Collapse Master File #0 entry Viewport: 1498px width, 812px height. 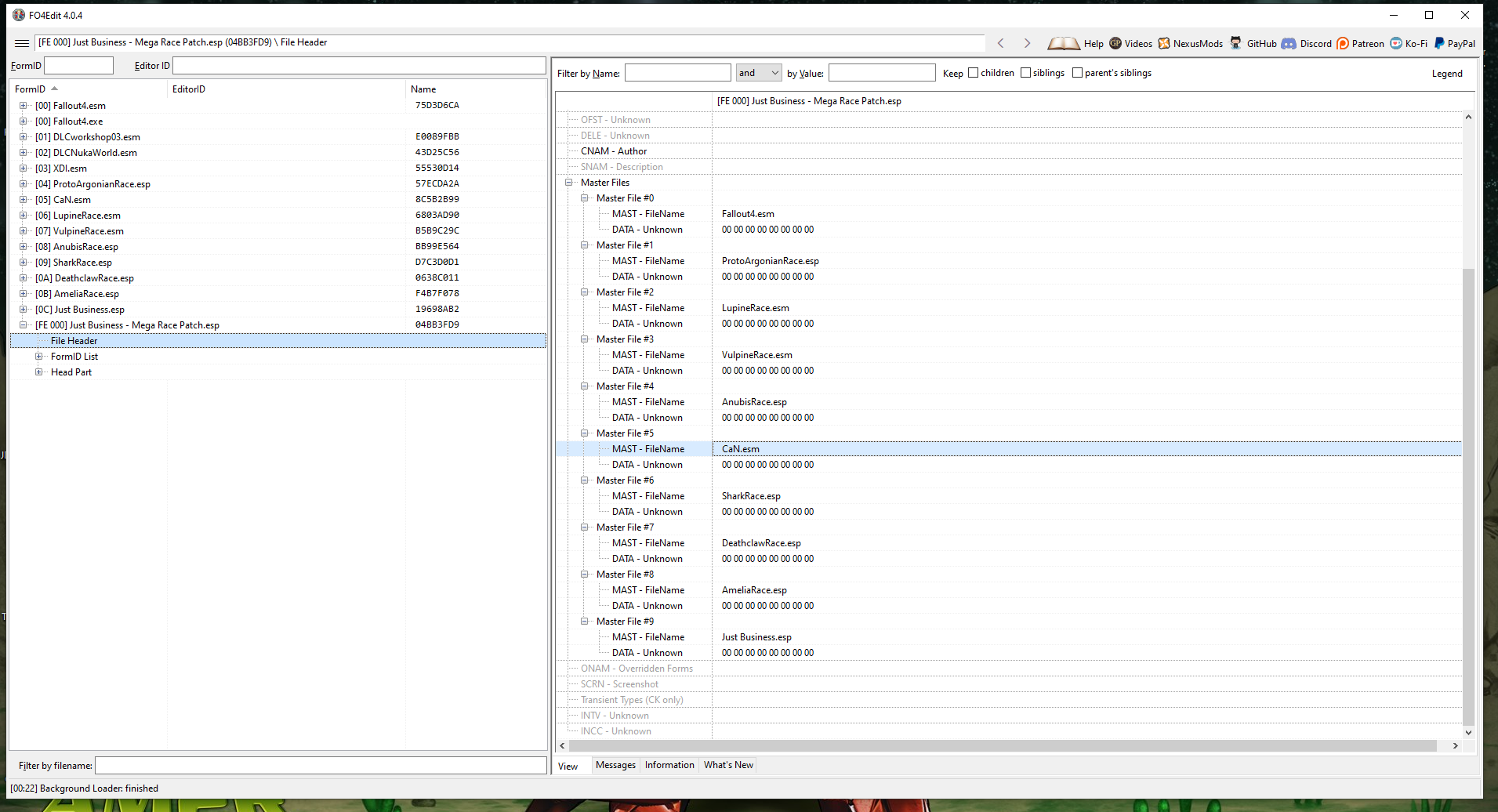click(x=585, y=198)
